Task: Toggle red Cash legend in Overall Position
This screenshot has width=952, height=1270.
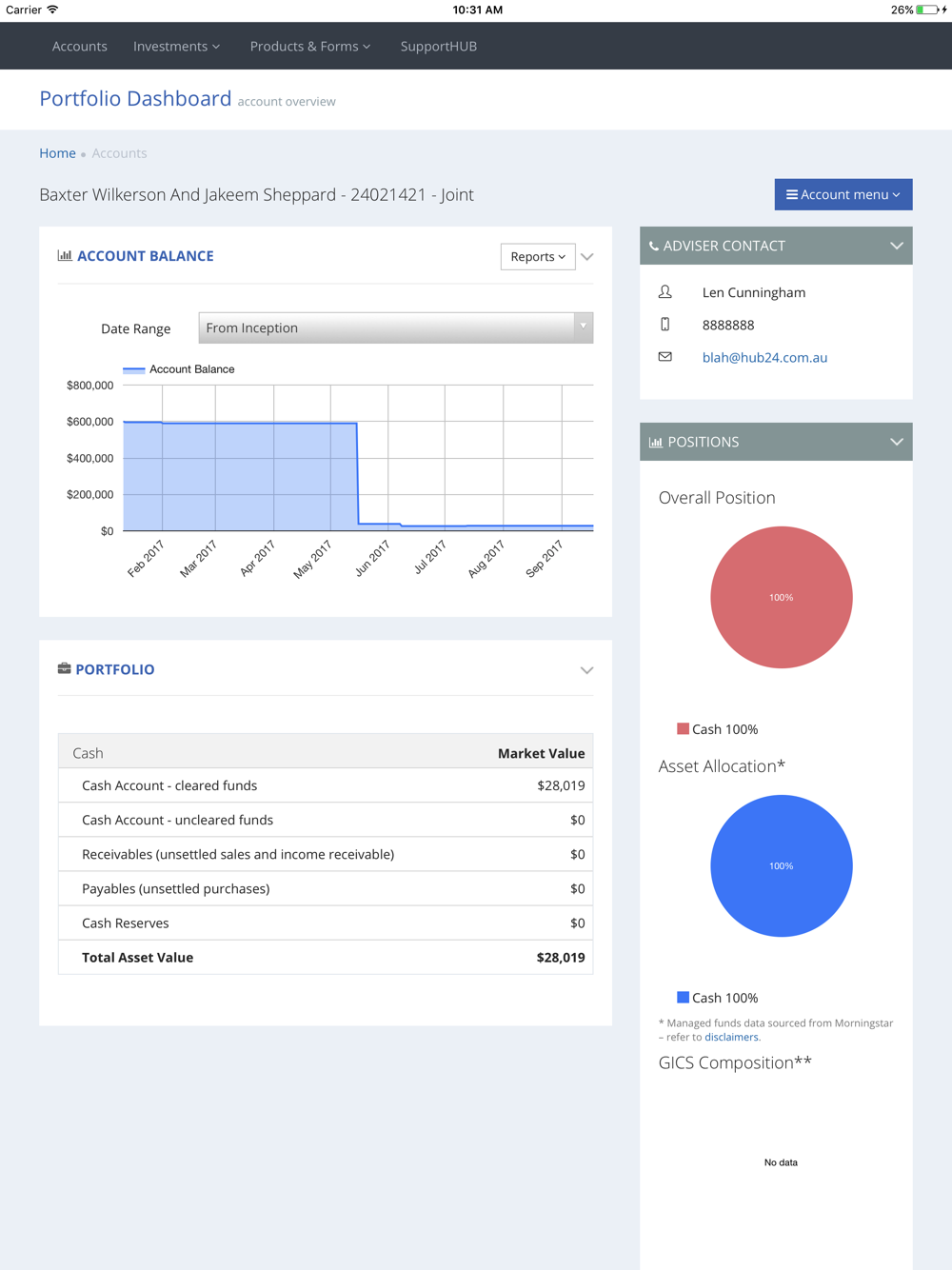Action: click(718, 729)
